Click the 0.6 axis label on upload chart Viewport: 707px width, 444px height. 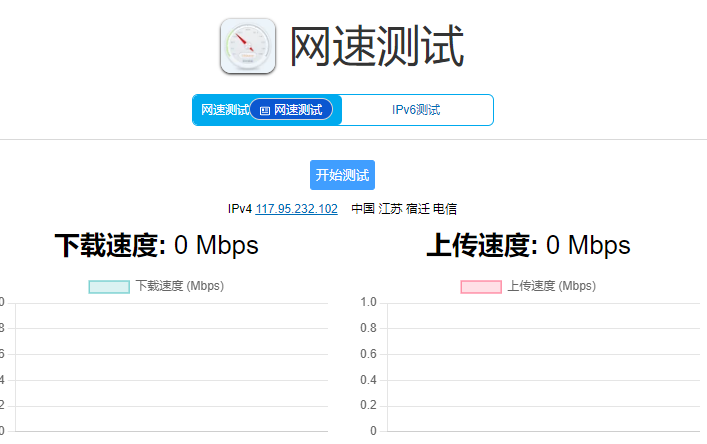[x=368, y=354]
